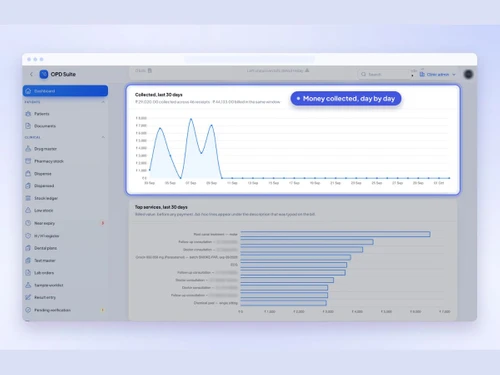Click the Search input field
The height and width of the screenshot is (375, 500).
[384, 74]
